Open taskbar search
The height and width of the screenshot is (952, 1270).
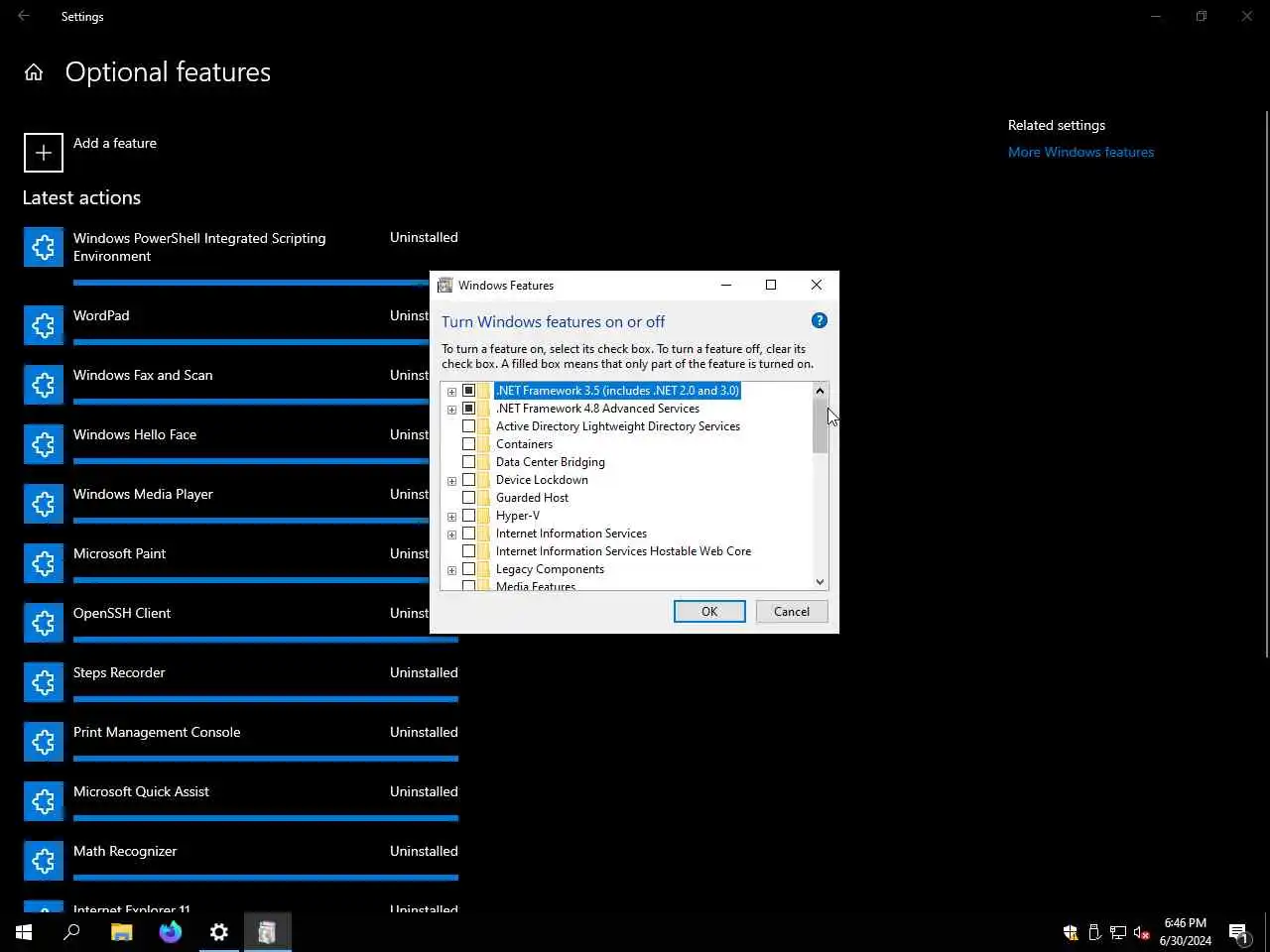pos(71,932)
